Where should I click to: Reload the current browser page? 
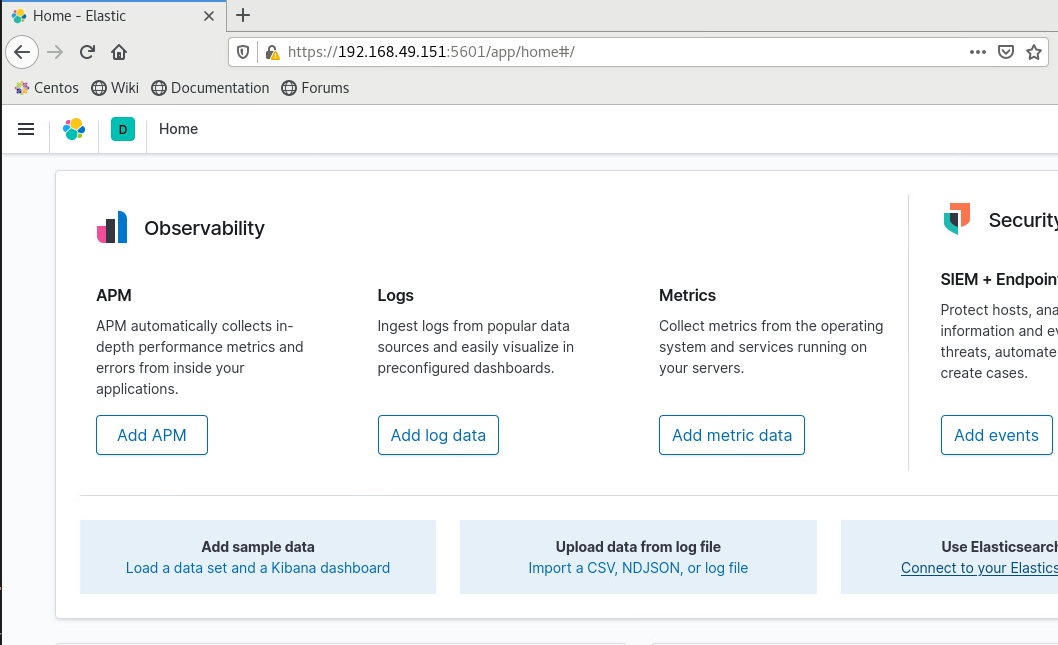(87, 52)
